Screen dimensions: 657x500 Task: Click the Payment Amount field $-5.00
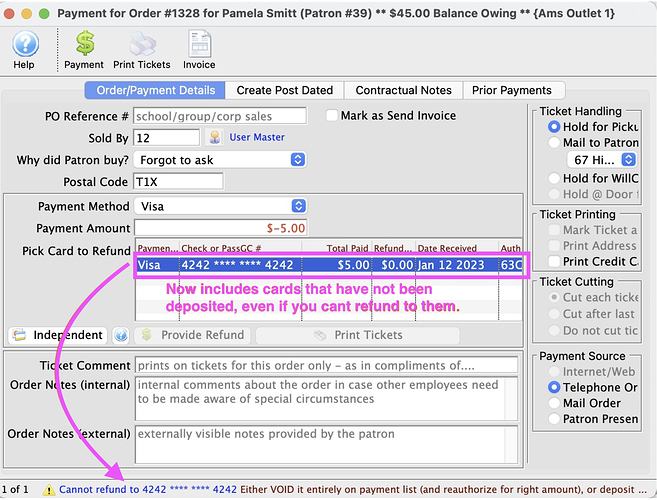tap(220, 228)
